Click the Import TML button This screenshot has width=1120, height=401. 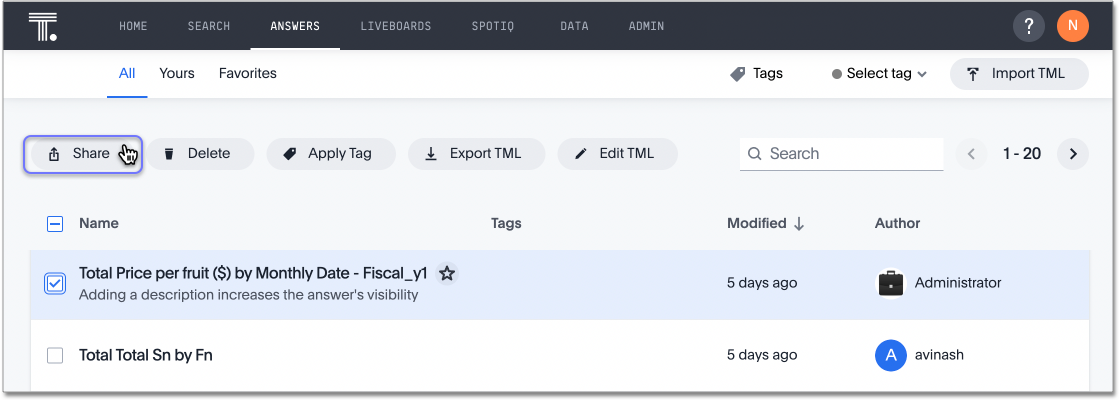point(1018,74)
